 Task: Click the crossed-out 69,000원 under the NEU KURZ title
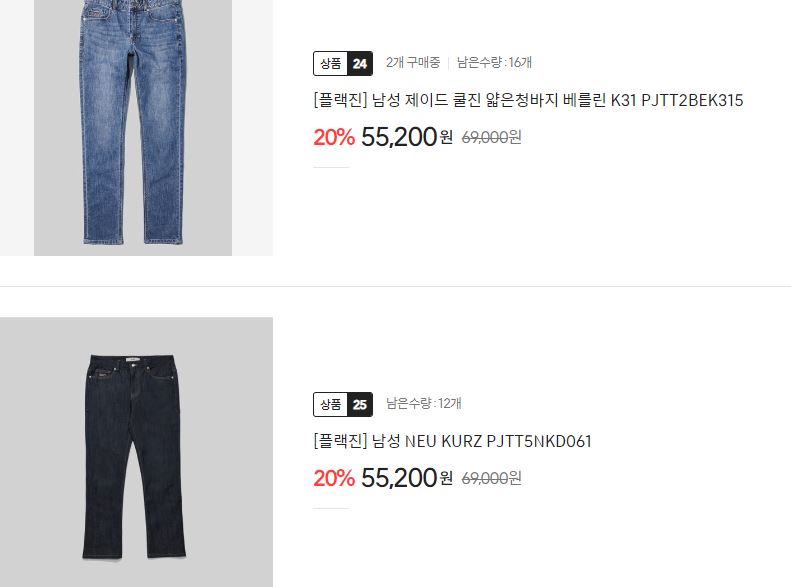click(491, 478)
